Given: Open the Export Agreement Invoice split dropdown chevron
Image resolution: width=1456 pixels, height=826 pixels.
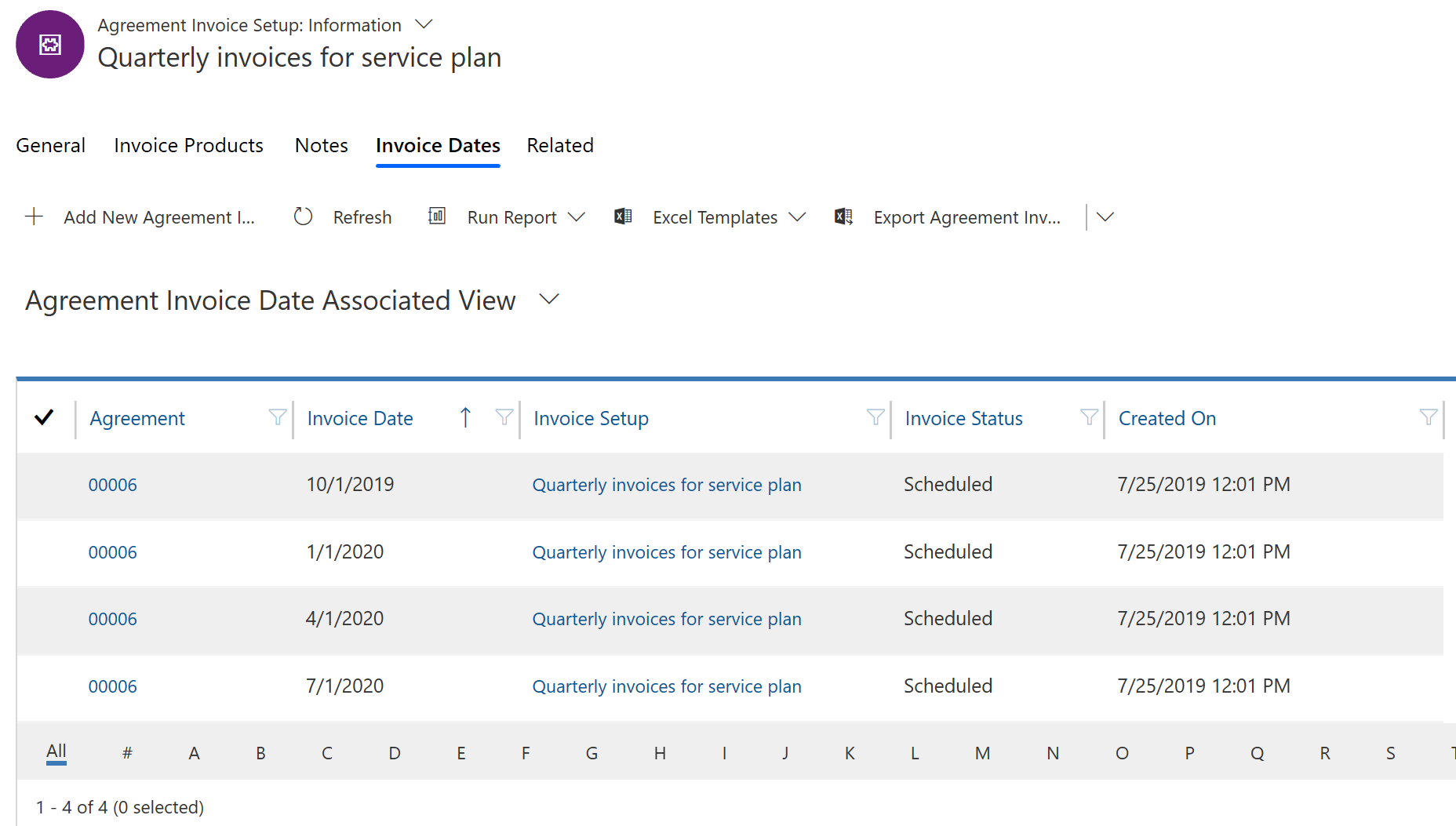Looking at the screenshot, I should pos(1105,217).
